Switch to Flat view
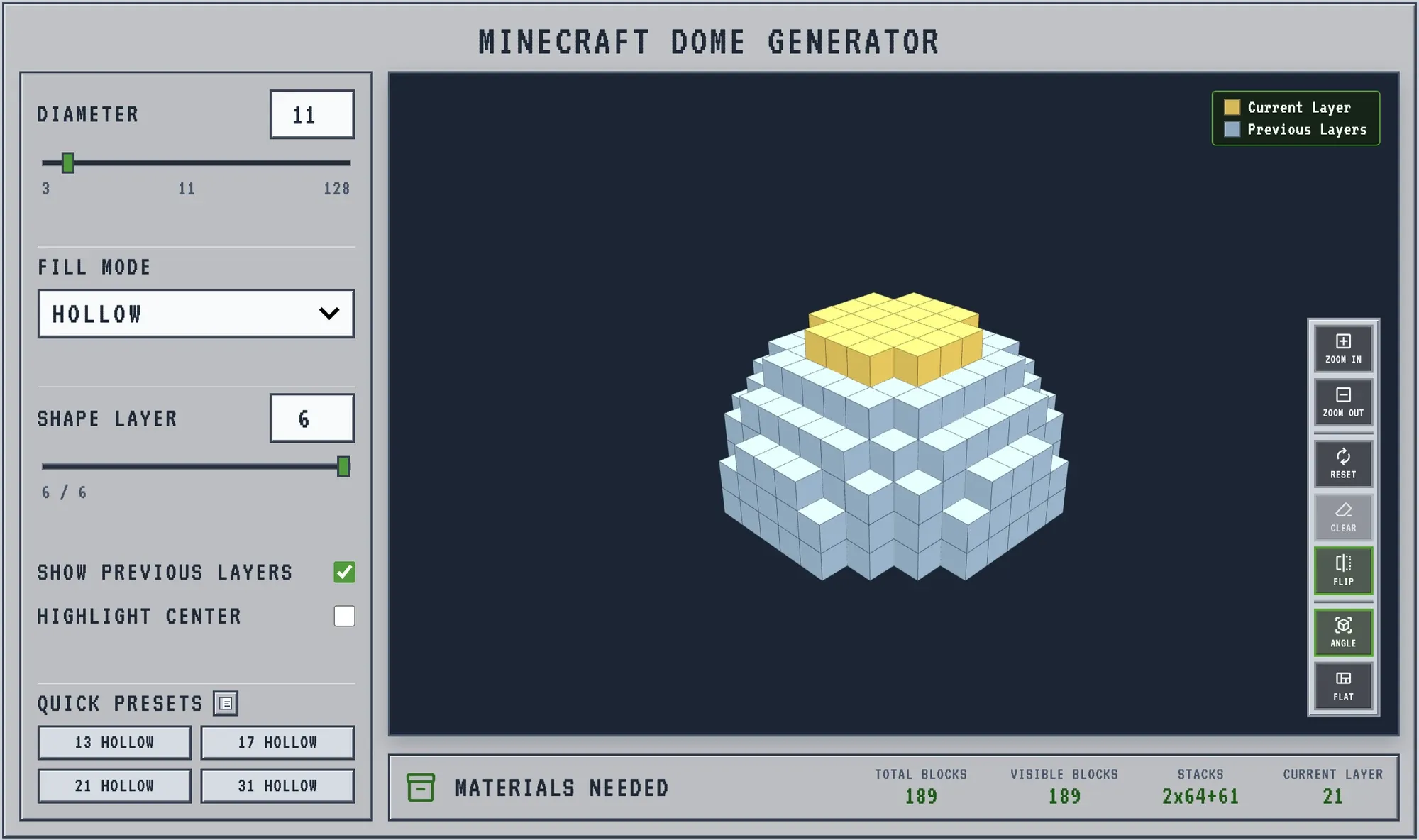Image resolution: width=1419 pixels, height=840 pixels. (1343, 686)
